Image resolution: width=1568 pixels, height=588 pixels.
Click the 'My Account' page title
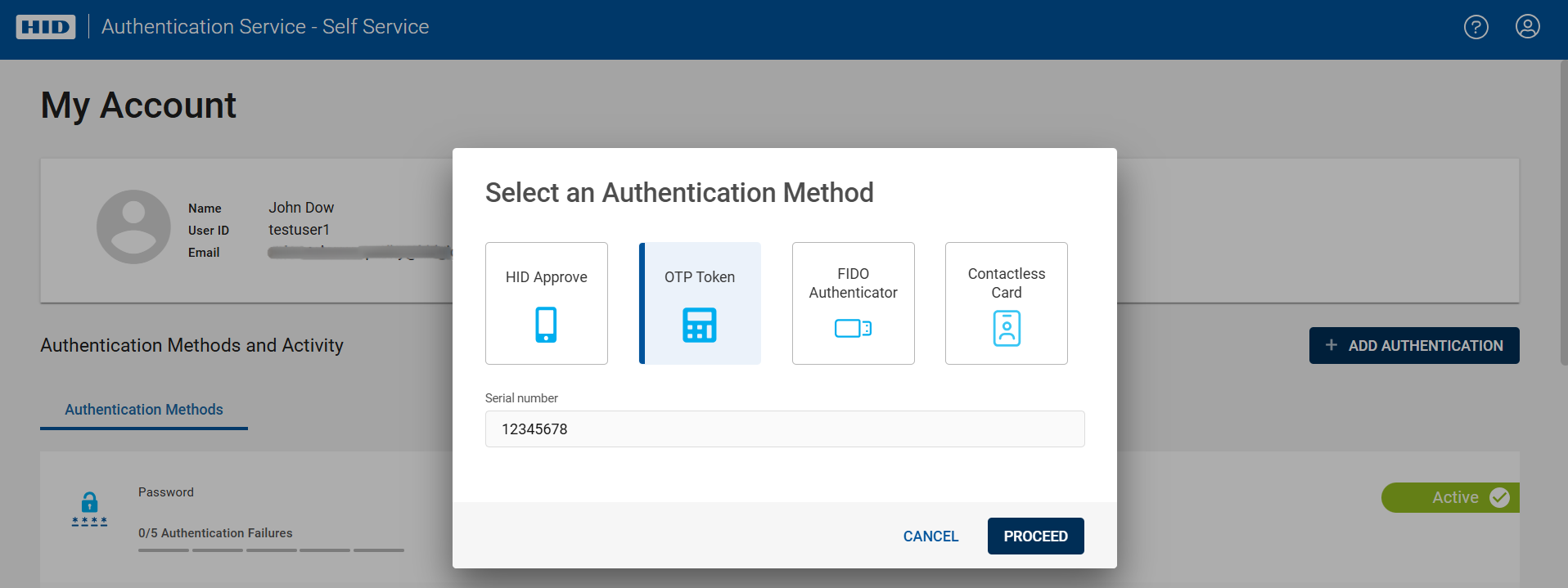pos(138,105)
